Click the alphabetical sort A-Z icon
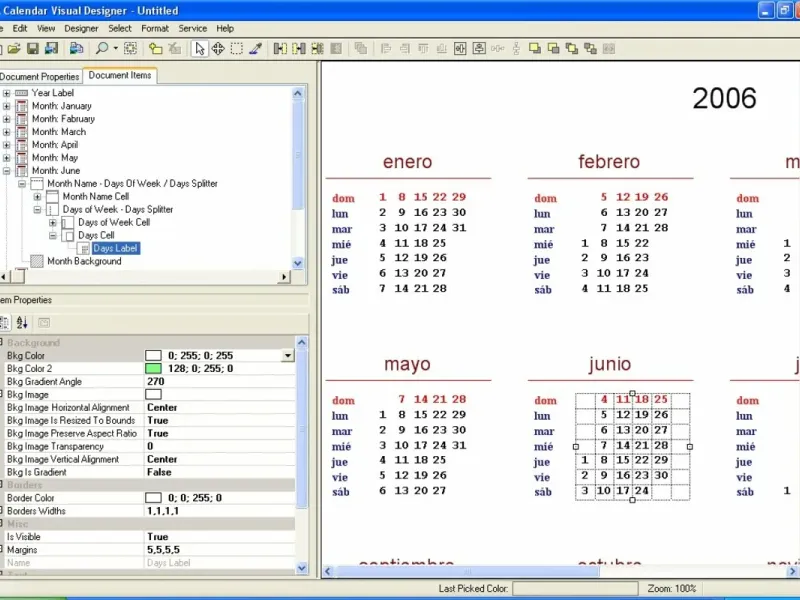800x600 pixels. click(22, 322)
